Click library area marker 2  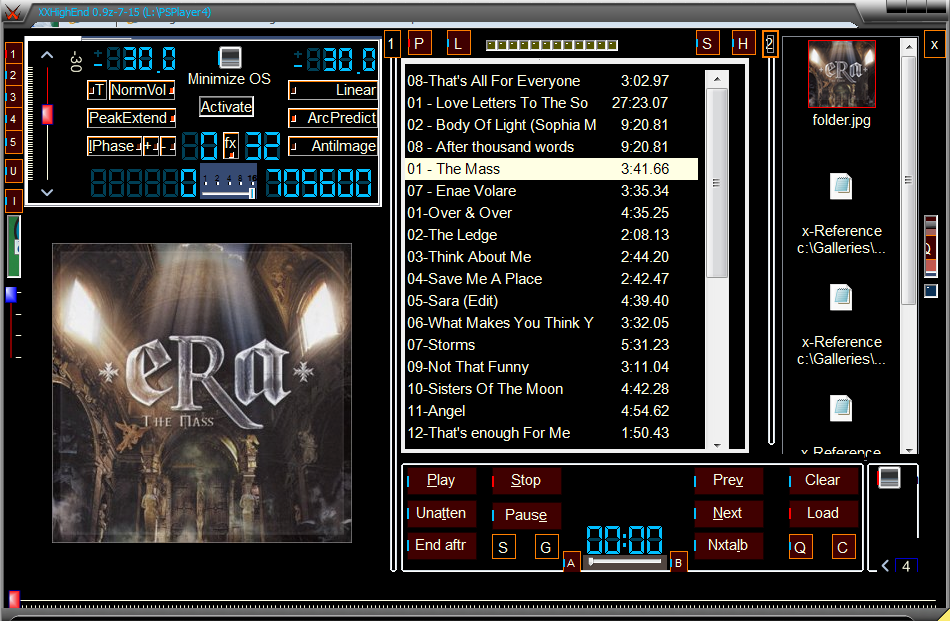[x=769, y=44]
